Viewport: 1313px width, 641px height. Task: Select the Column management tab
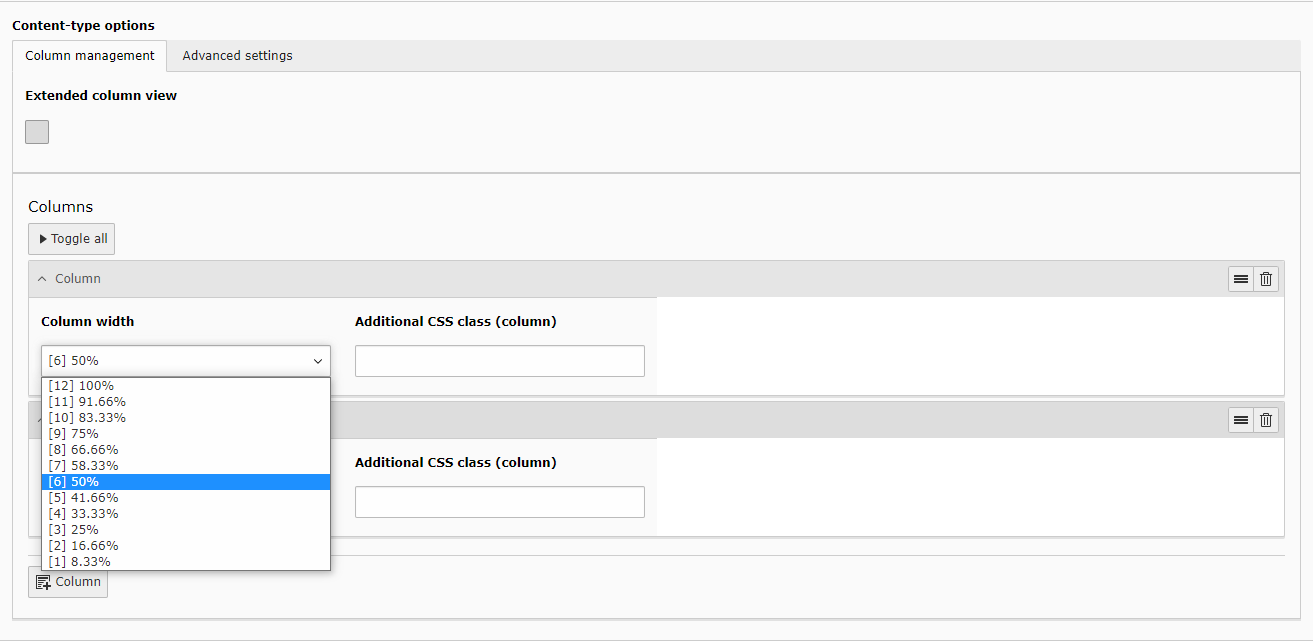[x=89, y=56]
